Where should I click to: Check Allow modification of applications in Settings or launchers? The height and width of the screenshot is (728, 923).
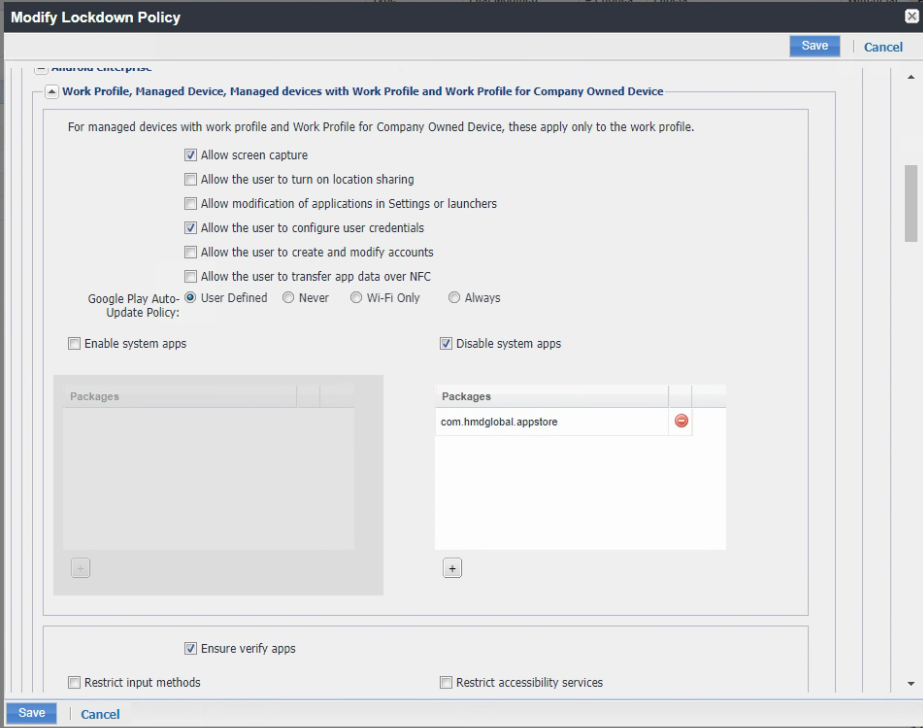pos(190,203)
